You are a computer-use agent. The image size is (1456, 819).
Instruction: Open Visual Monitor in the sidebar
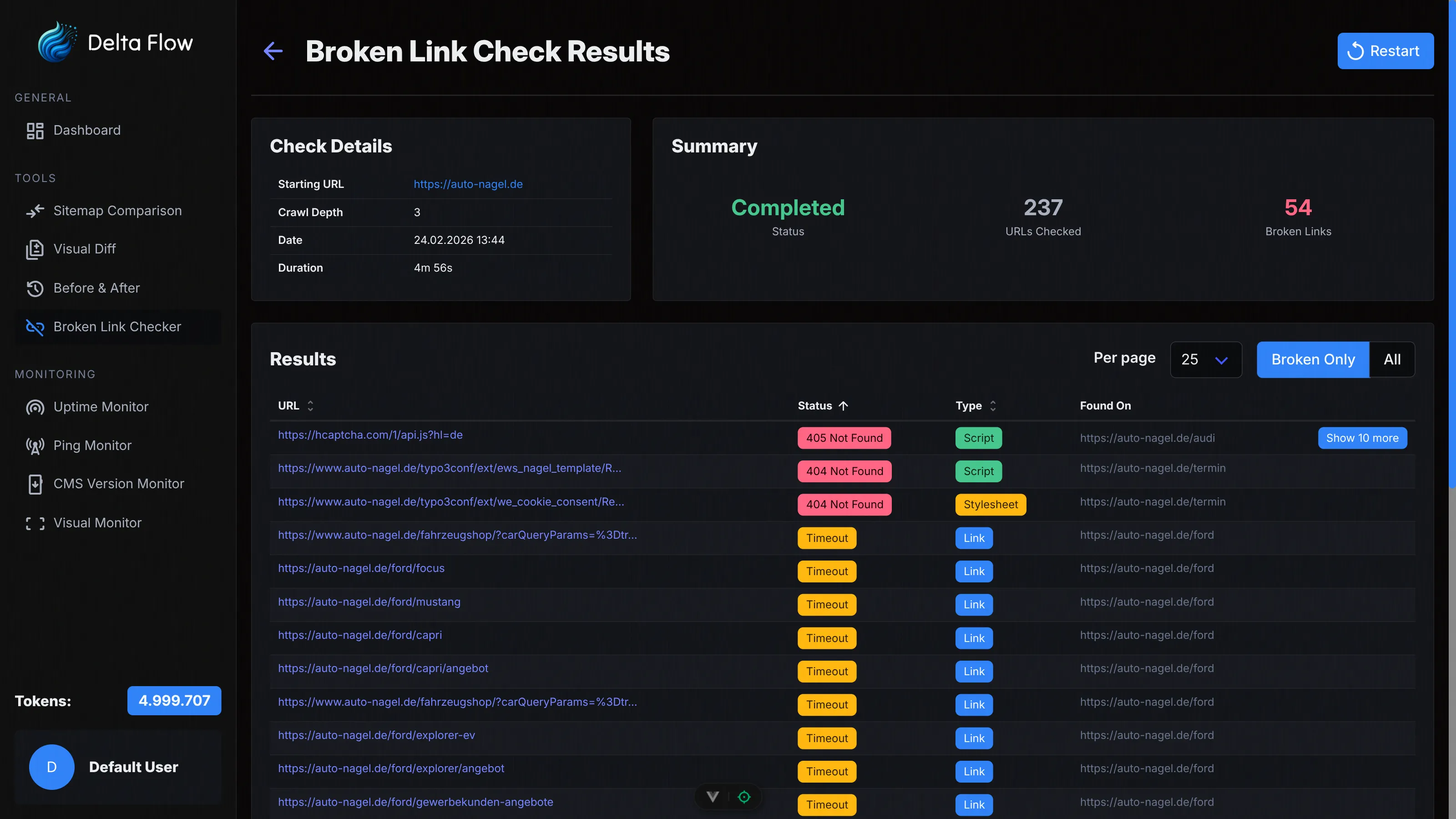click(97, 523)
